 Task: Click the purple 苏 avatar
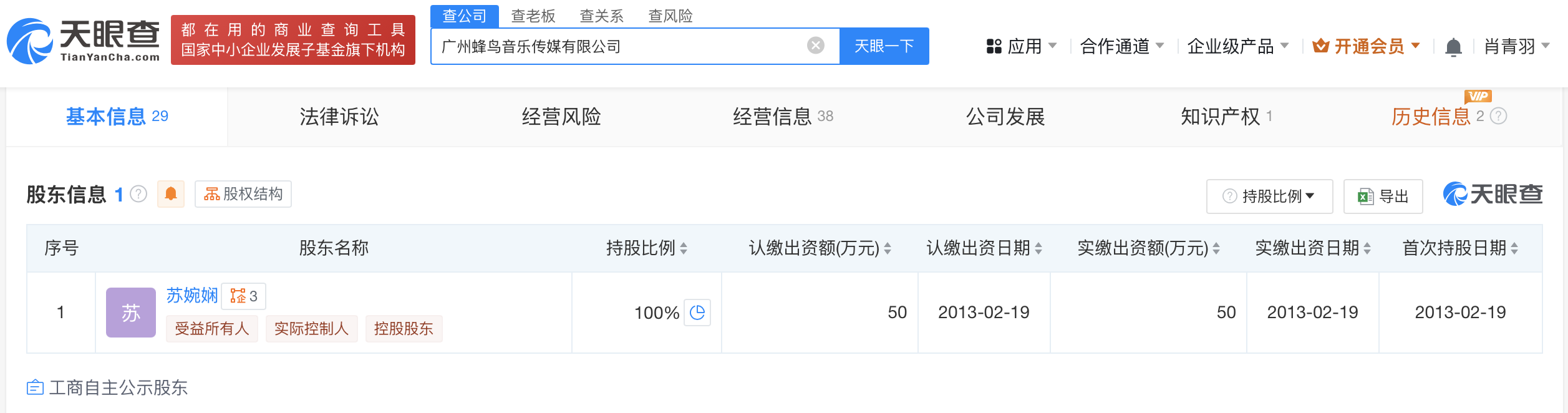pos(131,313)
